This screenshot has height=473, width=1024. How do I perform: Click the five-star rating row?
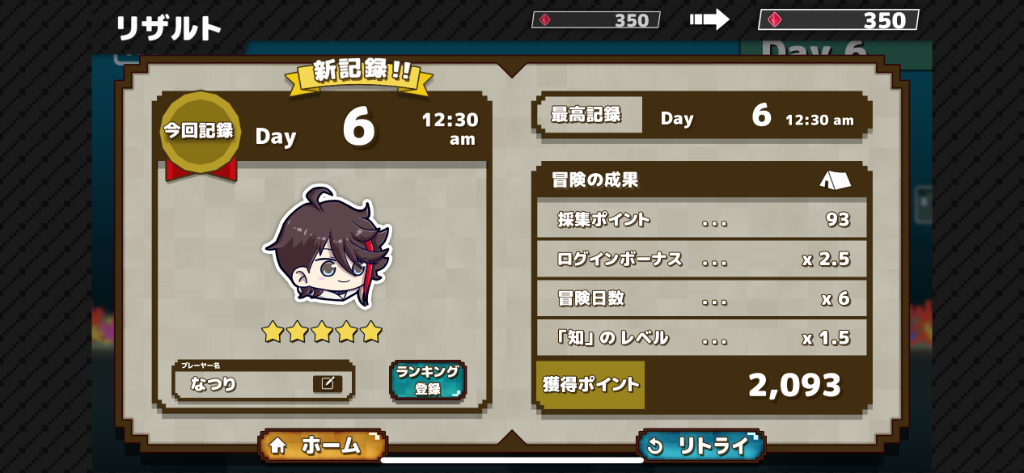[322, 332]
